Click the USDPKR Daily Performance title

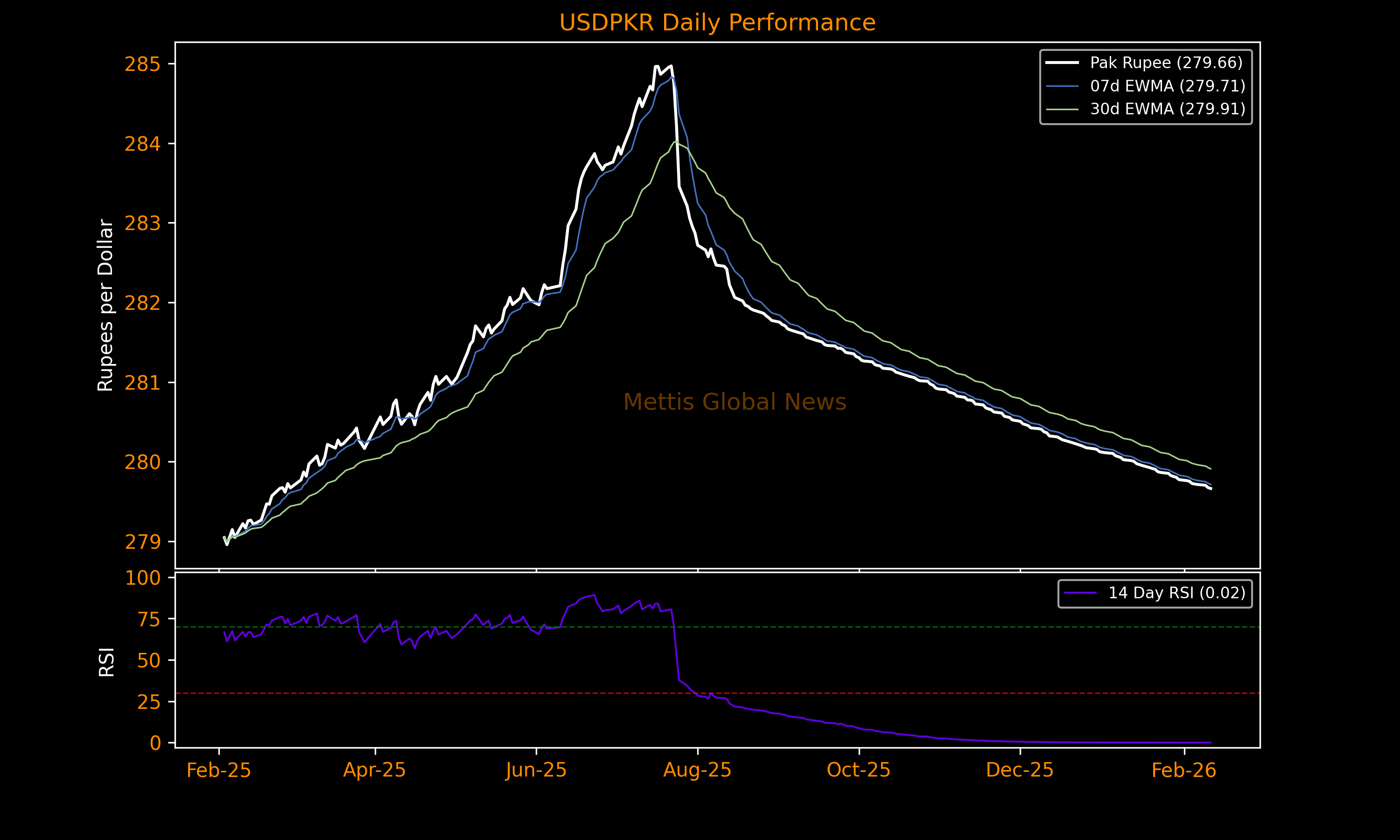[717, 23]
